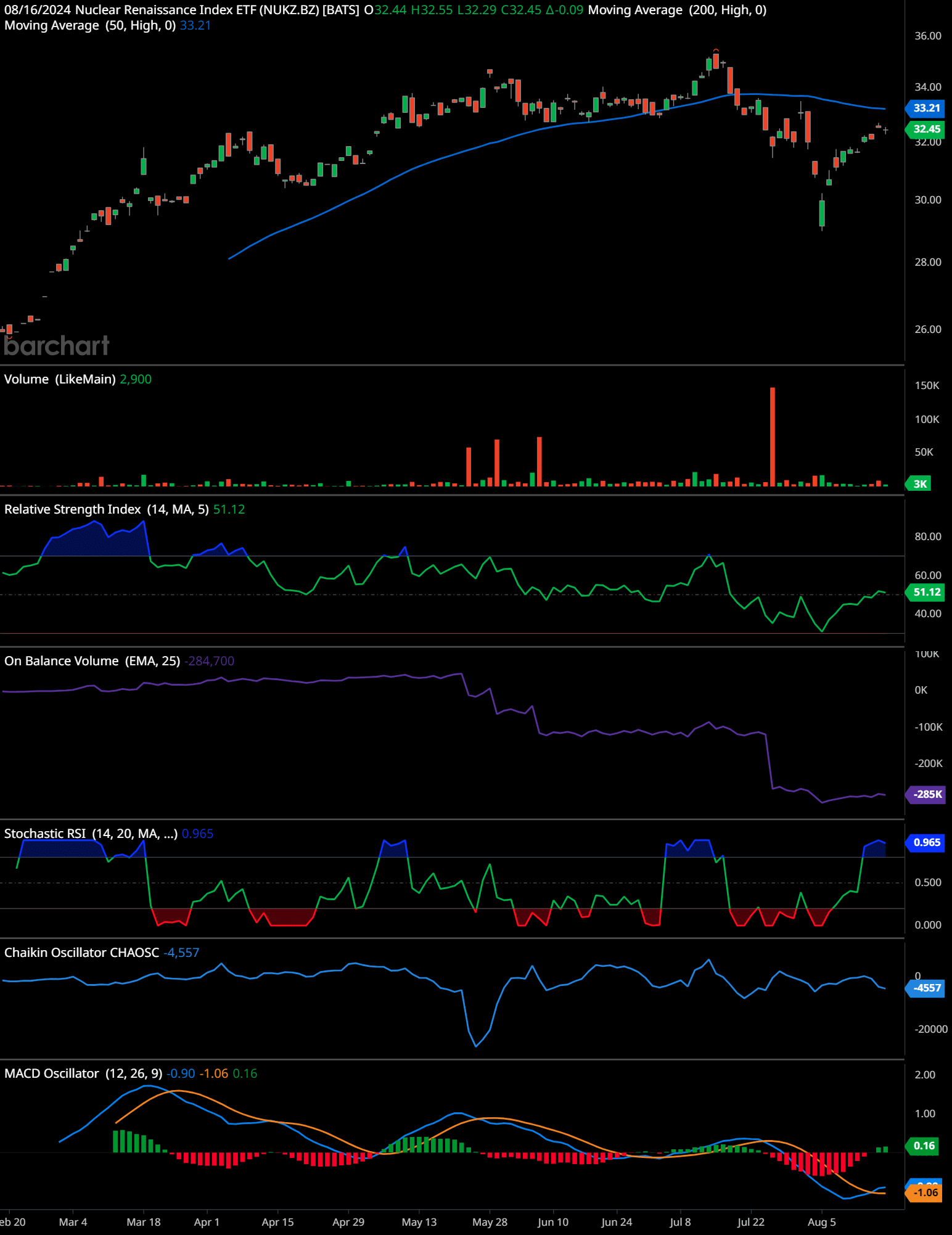
Task: Click the 0.500 Stochastic RSI axis label
Action: pos(928,882)
